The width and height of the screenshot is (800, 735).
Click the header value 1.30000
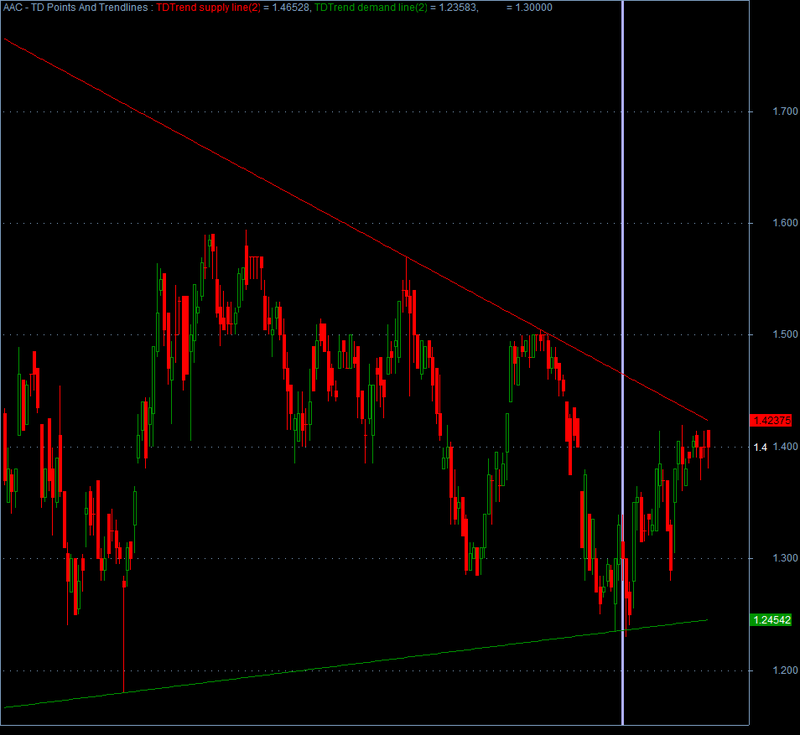click(x=534, y=8)
